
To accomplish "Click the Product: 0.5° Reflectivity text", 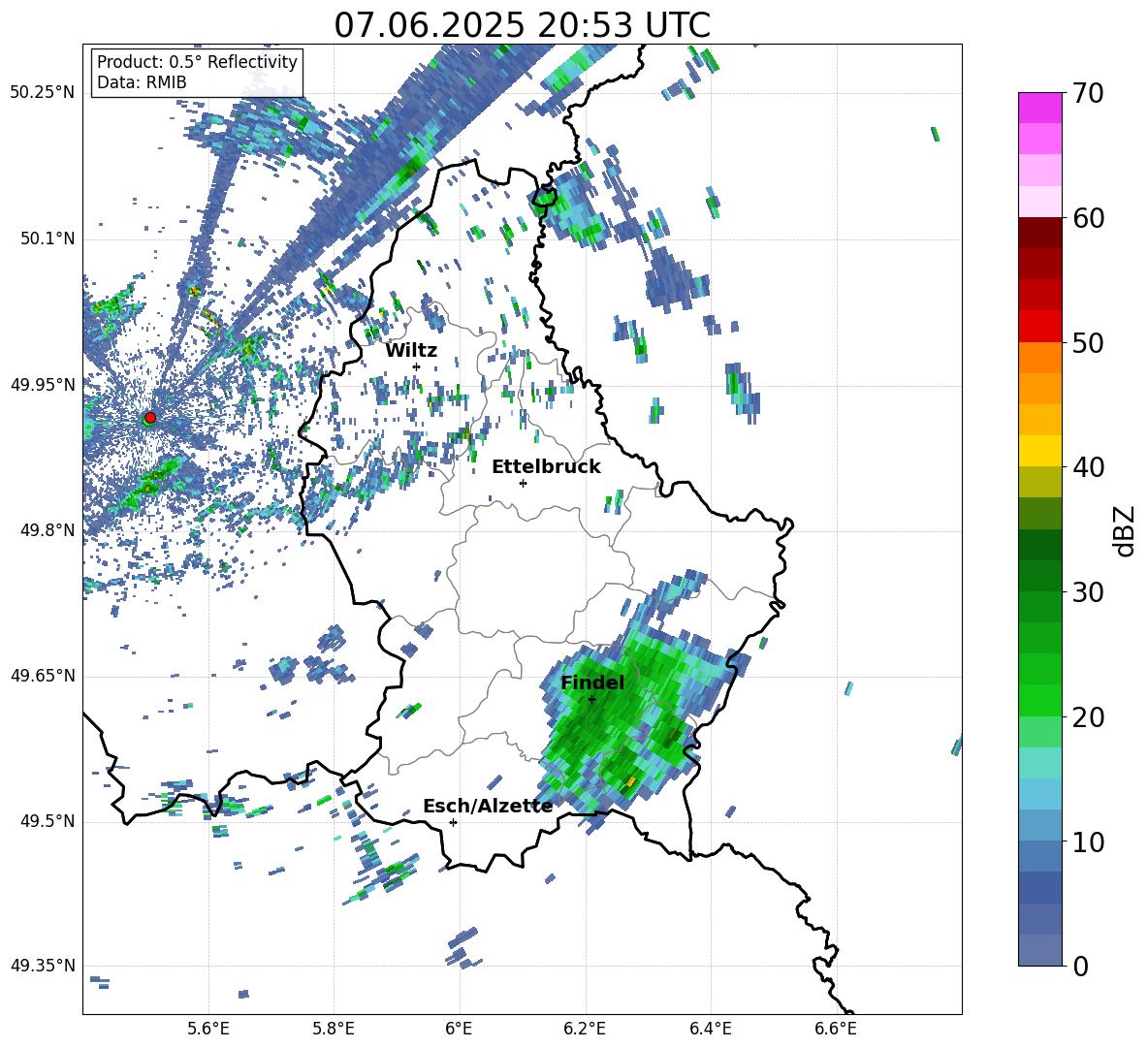I will [x=197, y=61].
